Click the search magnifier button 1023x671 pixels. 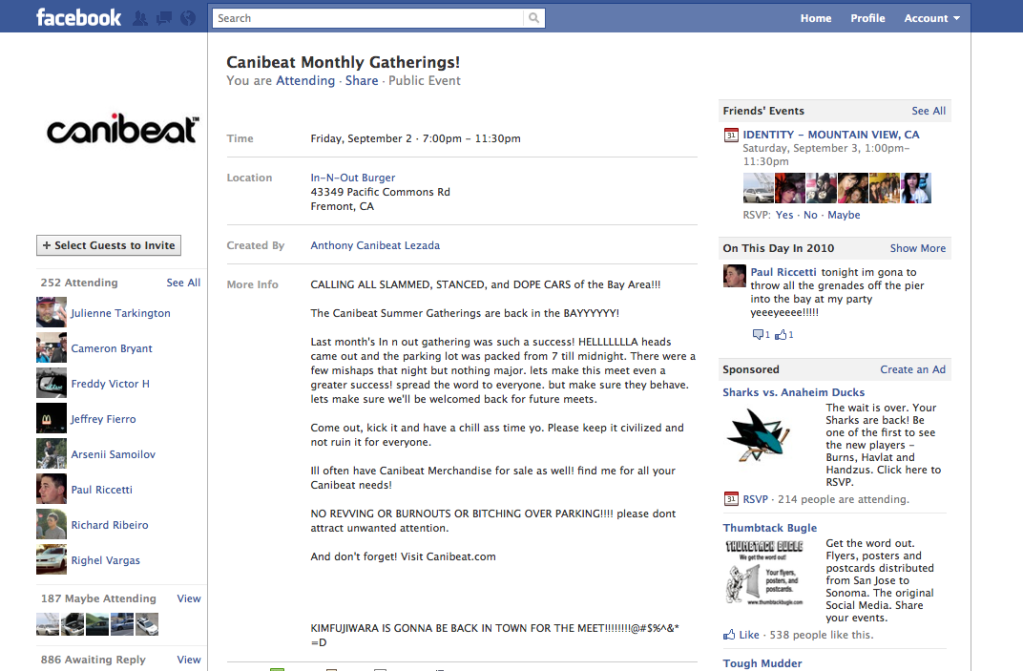[534, 18]
